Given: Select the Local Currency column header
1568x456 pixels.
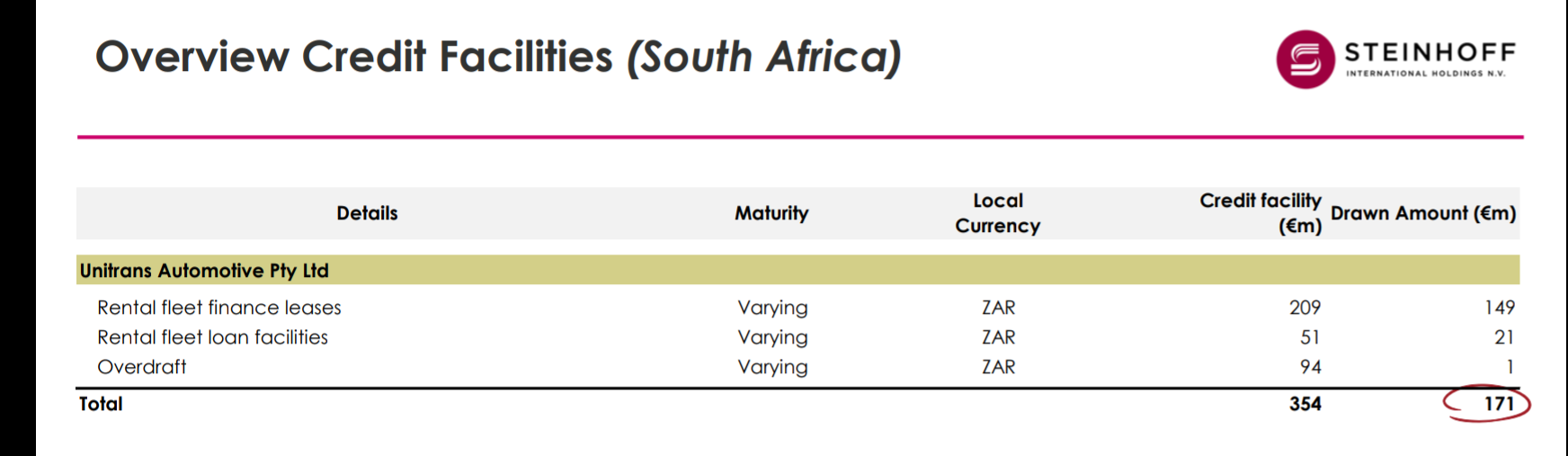Looking at the screenshot, I should point(997,213).
